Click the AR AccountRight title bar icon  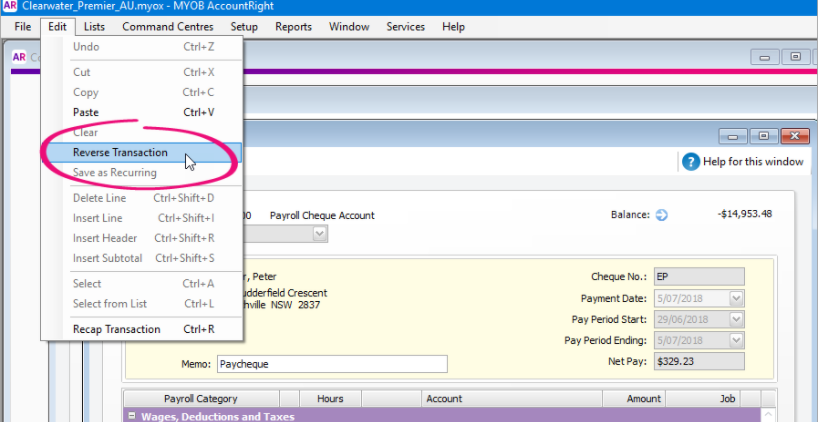pos(10,7)
